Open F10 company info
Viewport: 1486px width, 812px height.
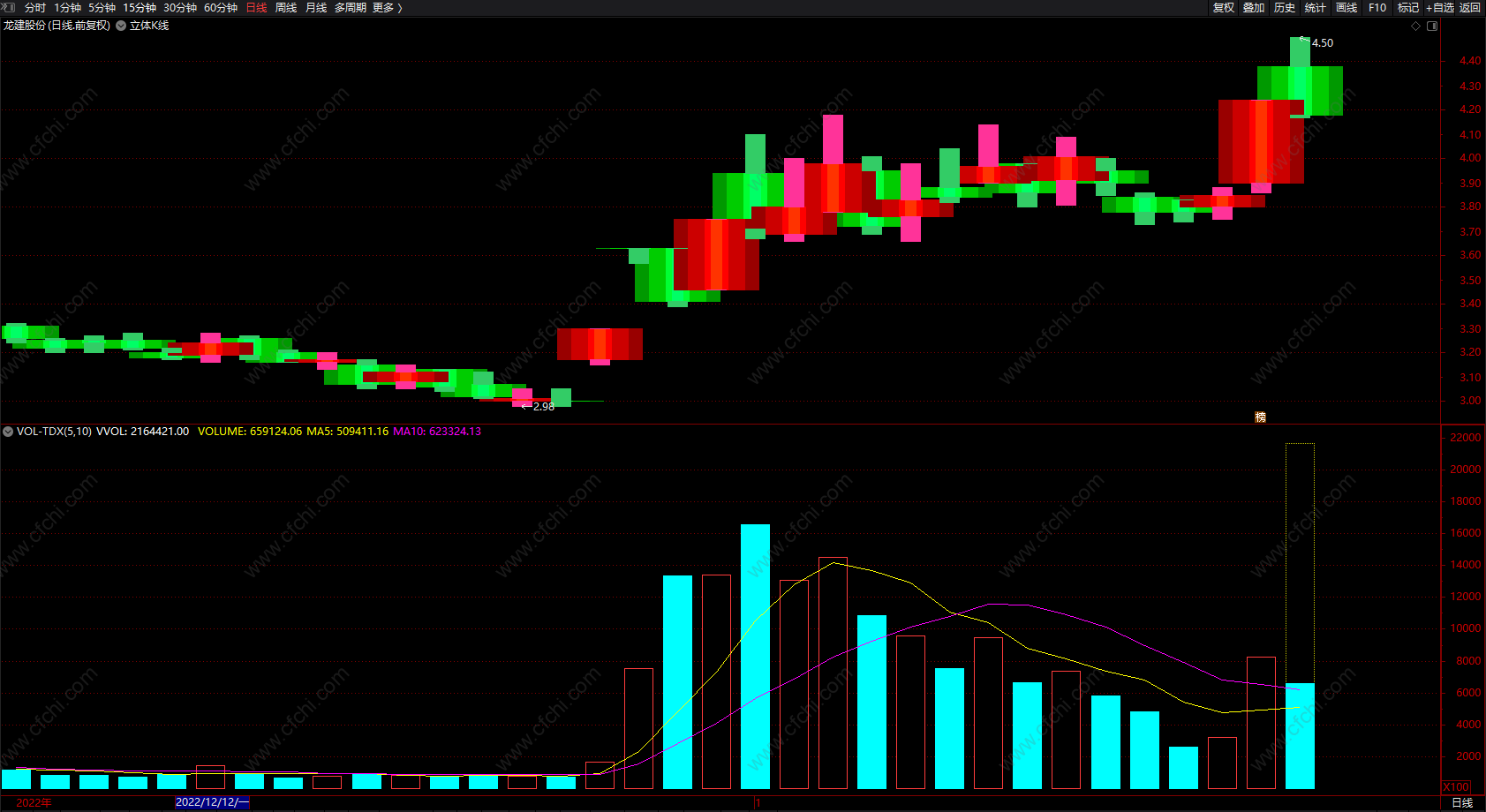pyautogui.click(x=1377, y=8)
